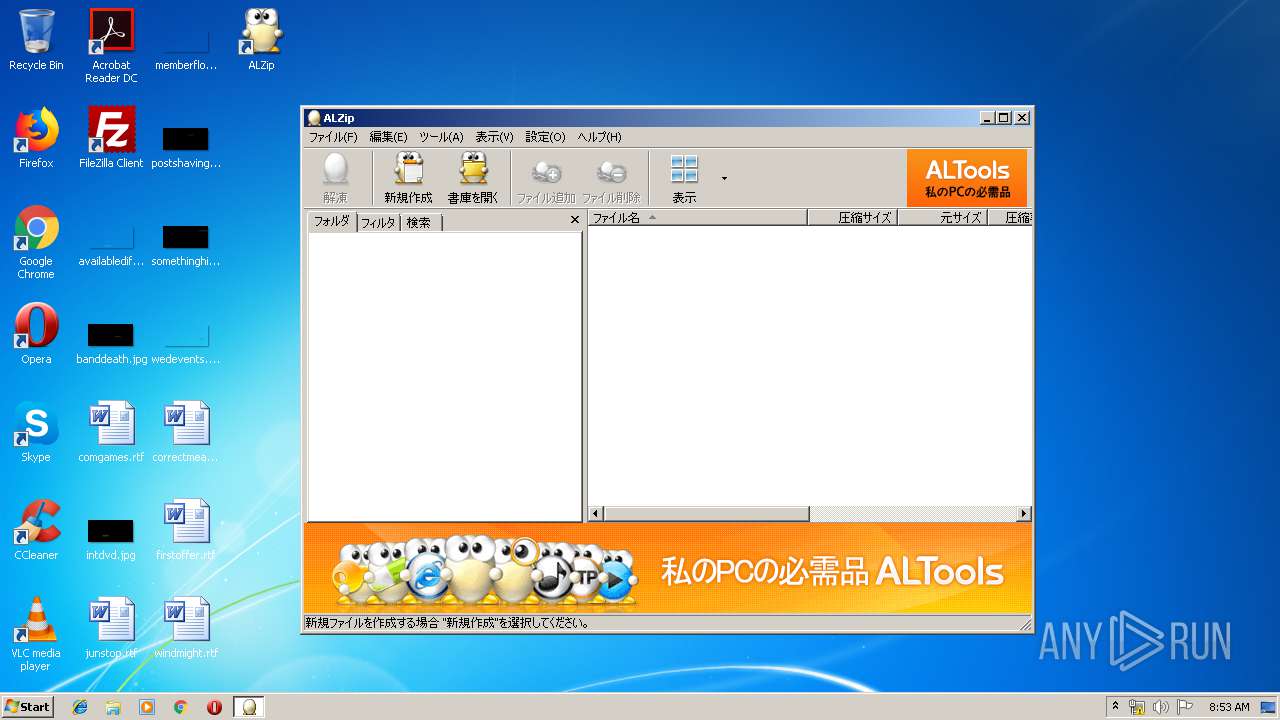This screenshot has height=720, width=1280.
Task: Open the ツール(A) menu
Action: (x=441, y=137)
